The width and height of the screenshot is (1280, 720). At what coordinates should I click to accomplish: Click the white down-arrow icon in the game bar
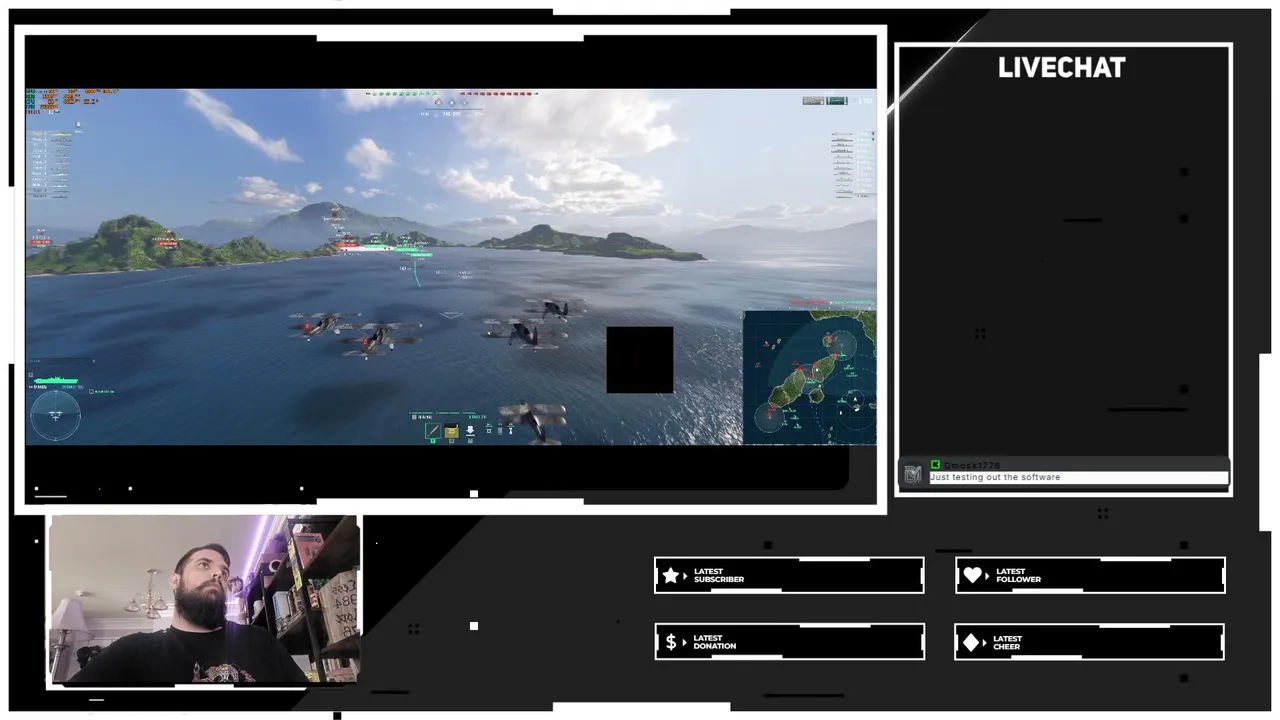(x=470, y=431)
